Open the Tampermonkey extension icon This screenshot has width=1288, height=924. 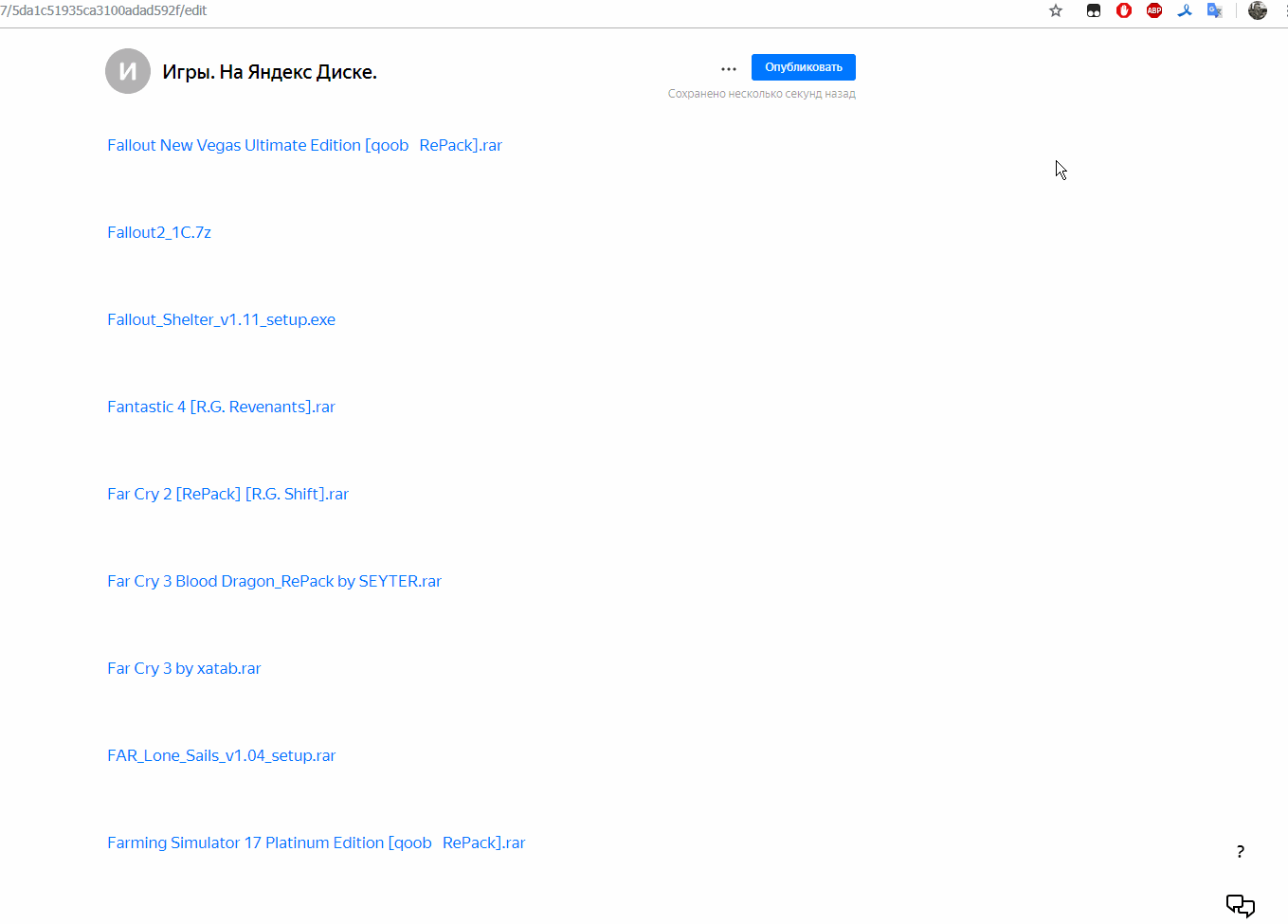tap(1094, 10)
